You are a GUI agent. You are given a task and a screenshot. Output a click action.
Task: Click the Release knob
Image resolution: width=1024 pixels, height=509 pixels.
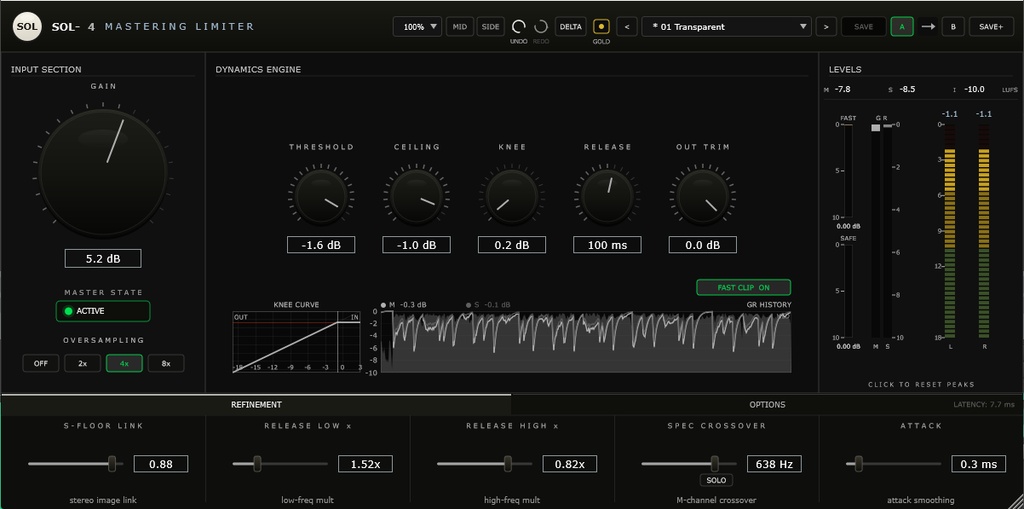point(607,197)
